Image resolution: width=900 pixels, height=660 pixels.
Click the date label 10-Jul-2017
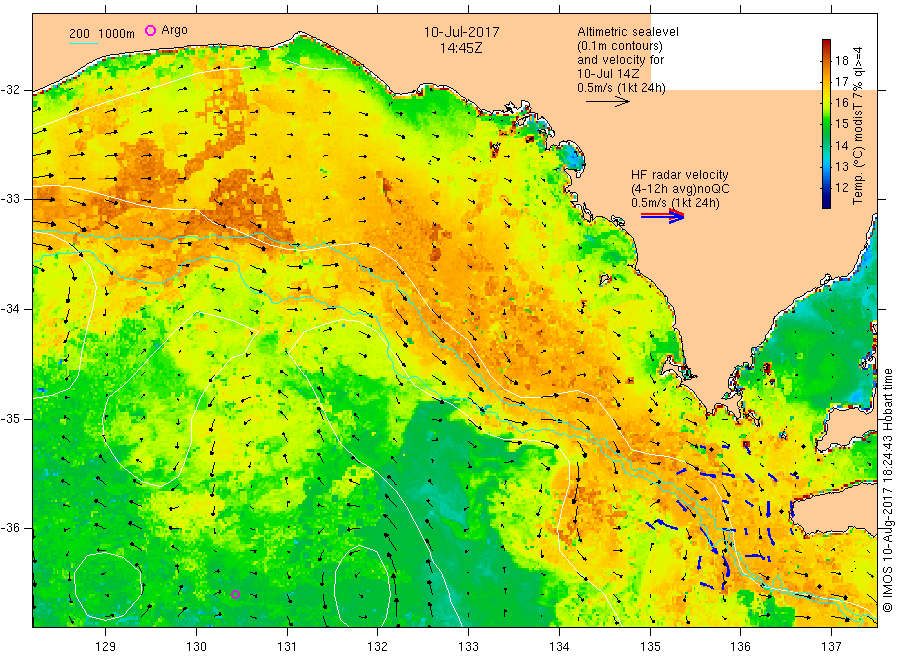point(461,32)
